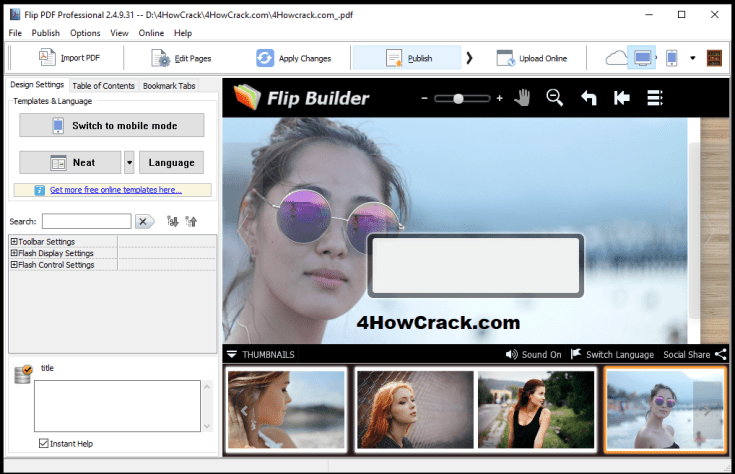Open the Options menu
Image resolution: width=735 pixels, height=474 pixels.
pos(85,33)
